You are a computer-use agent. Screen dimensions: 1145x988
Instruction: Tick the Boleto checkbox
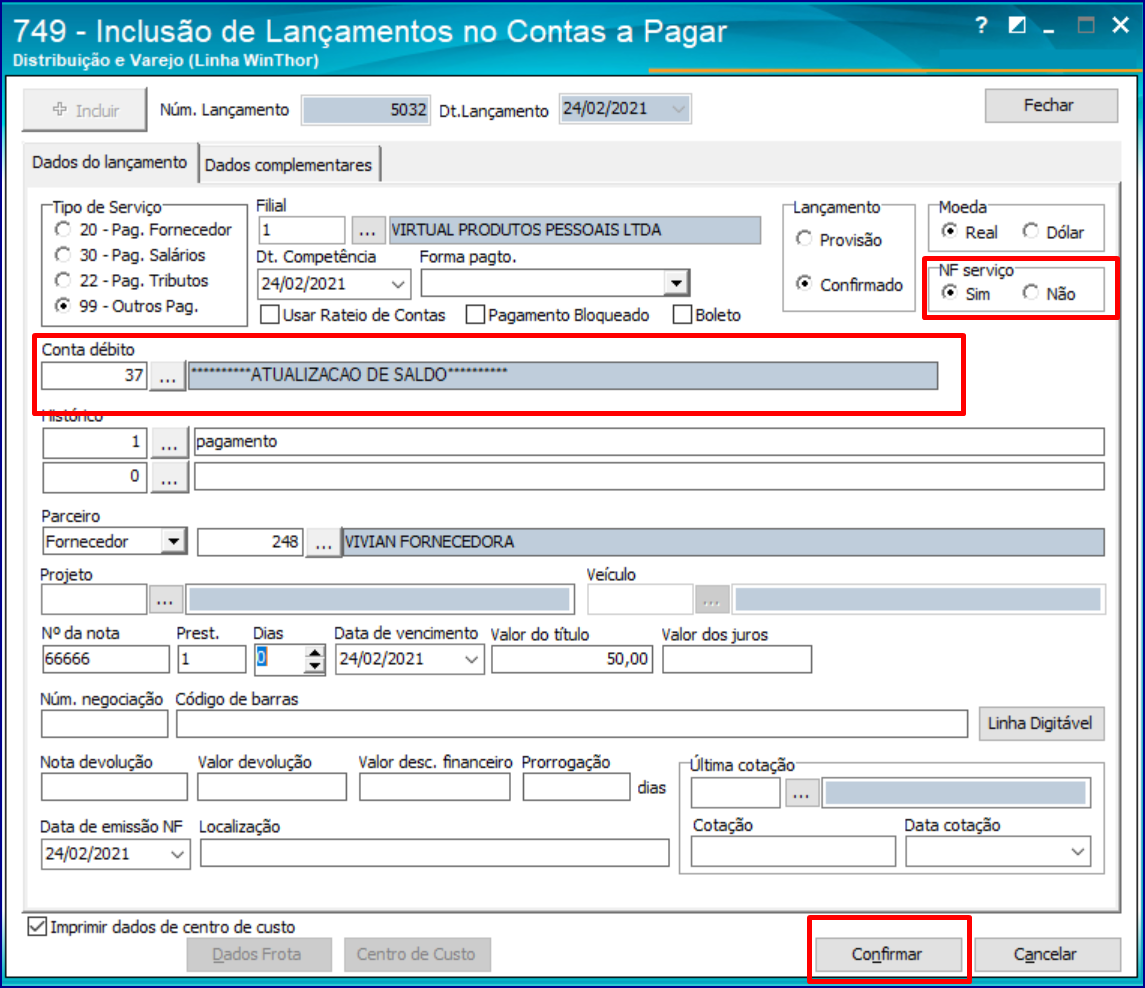(683, 315)
